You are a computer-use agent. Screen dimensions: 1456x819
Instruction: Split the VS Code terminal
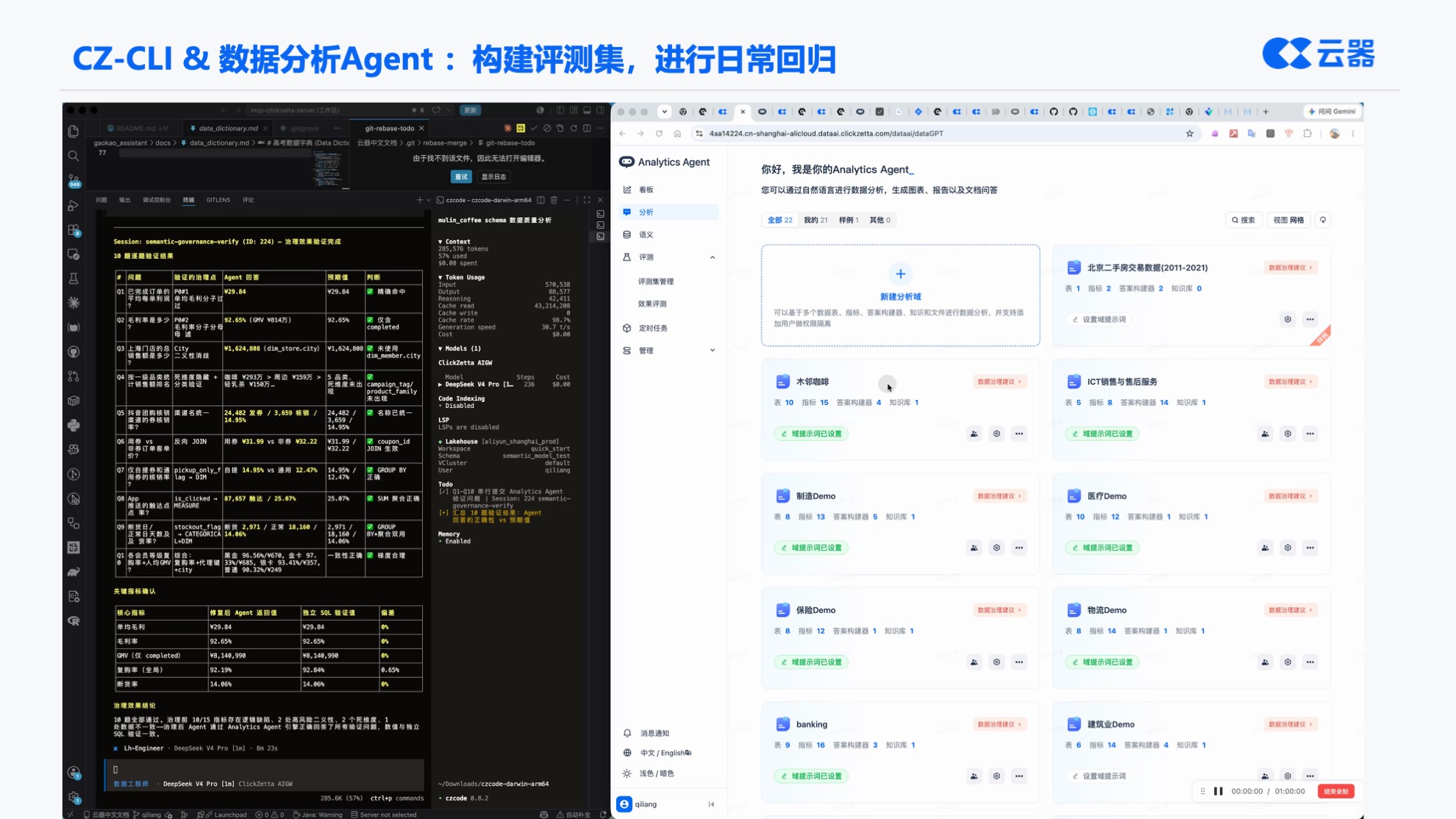click(541, 200)
